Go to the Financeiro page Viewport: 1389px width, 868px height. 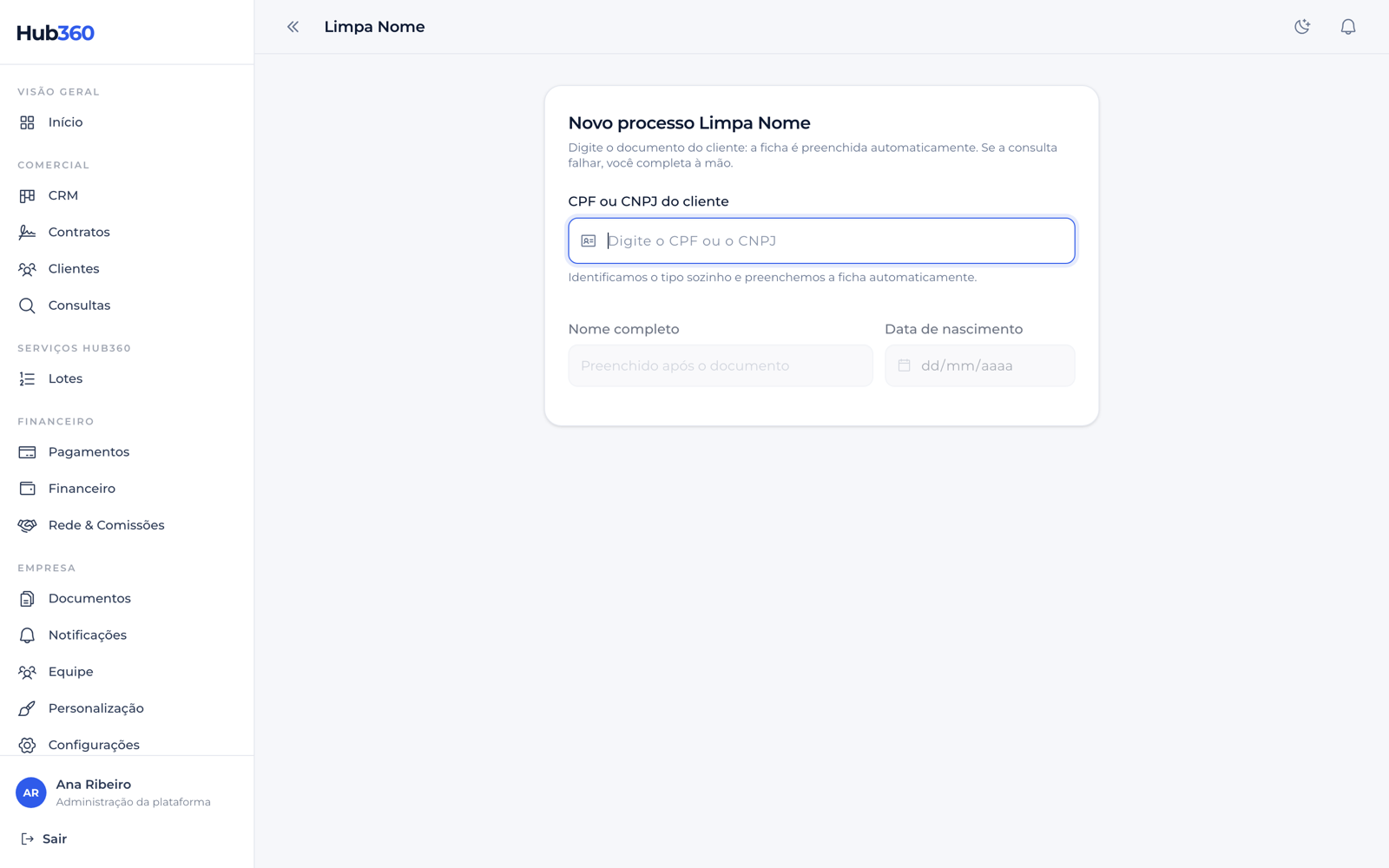coord(127,489)
